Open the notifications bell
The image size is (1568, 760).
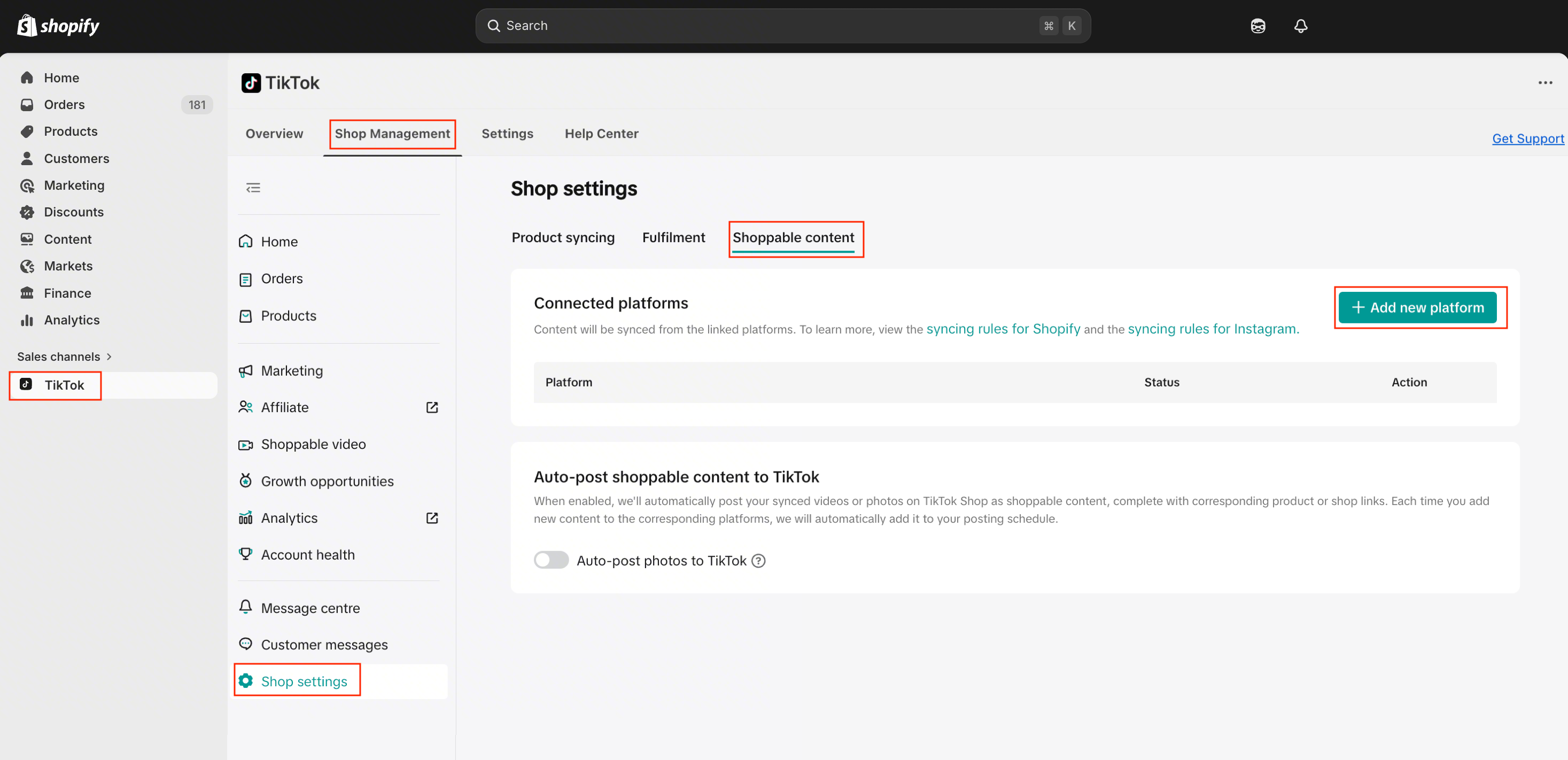pyautogui.click(x=1300, y=26)
